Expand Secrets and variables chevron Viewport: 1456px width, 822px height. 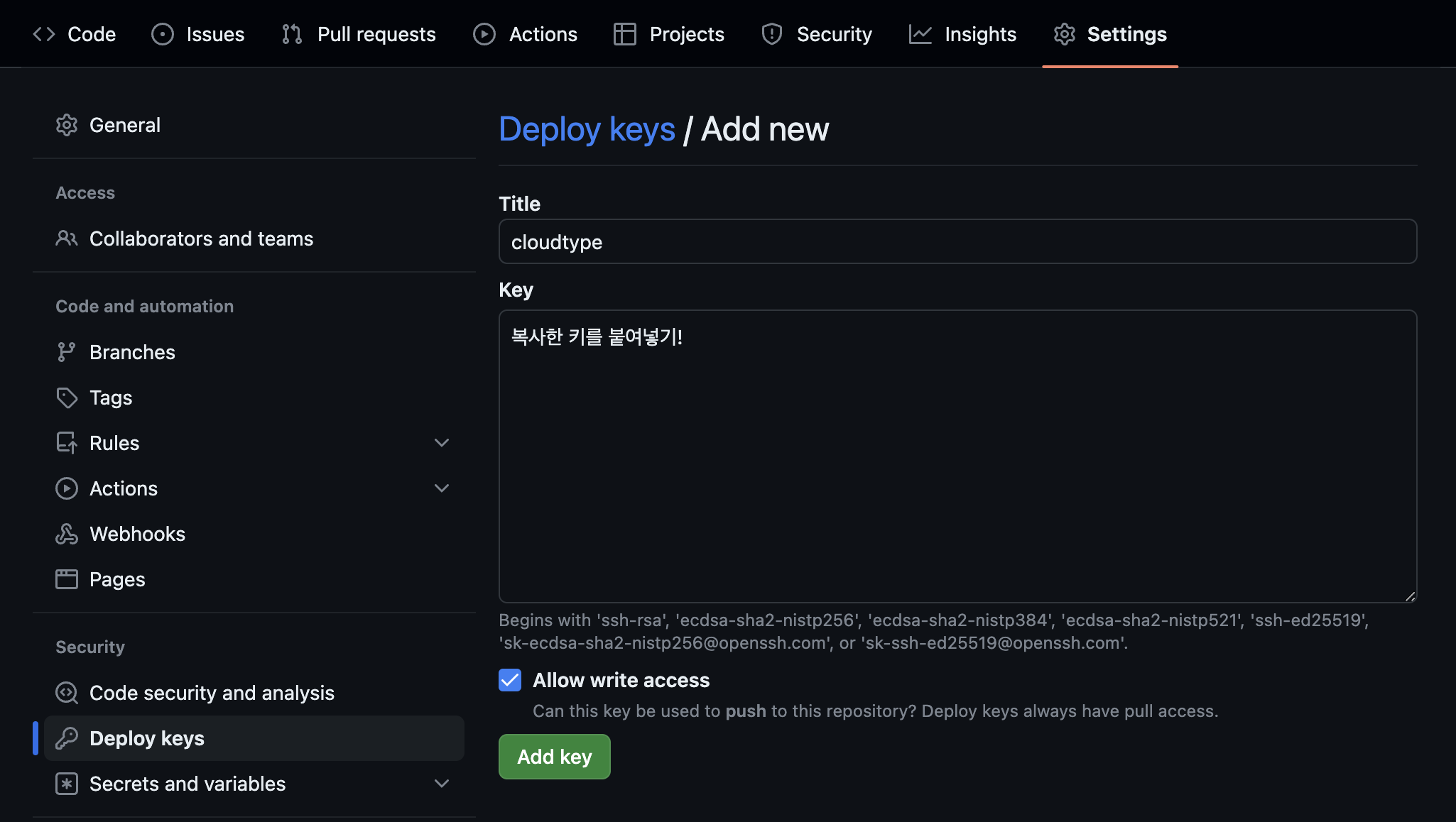442,784
